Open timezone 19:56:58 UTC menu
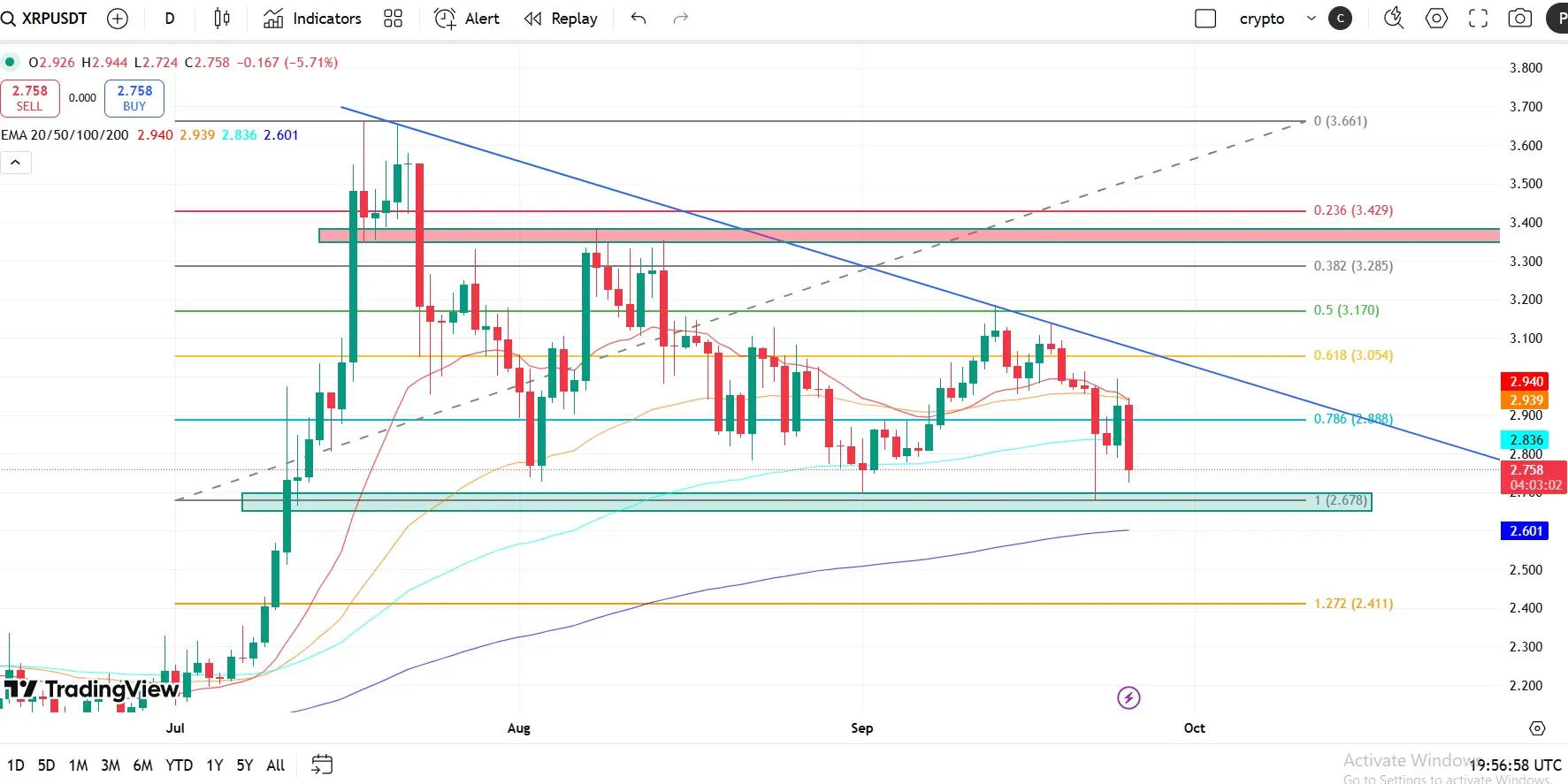 point(1516,765)
